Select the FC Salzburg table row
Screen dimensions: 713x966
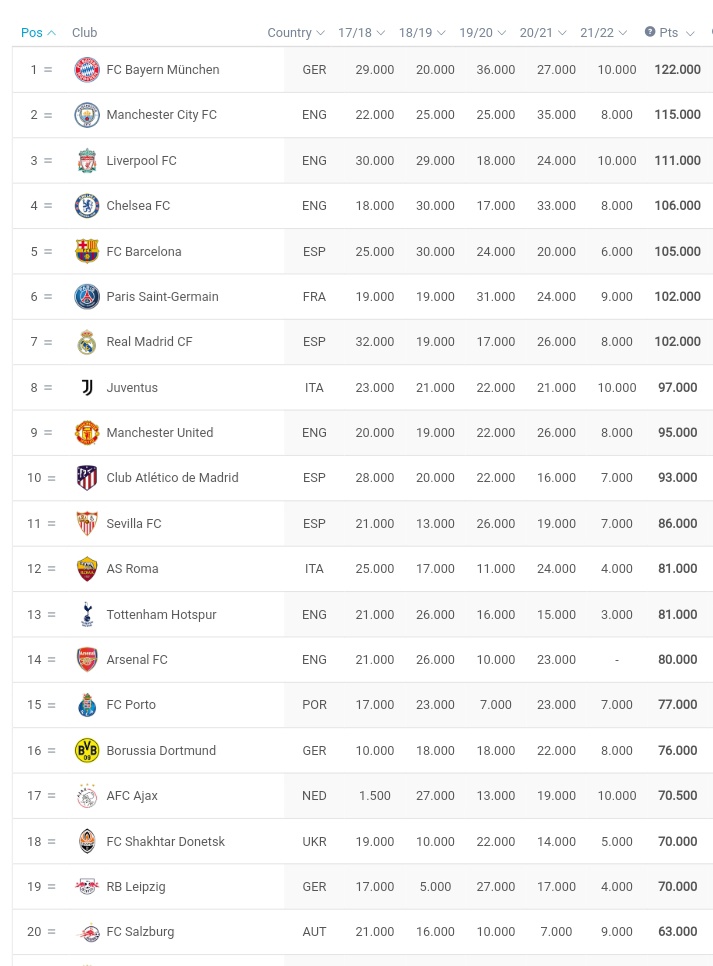[x=362, y=932]
